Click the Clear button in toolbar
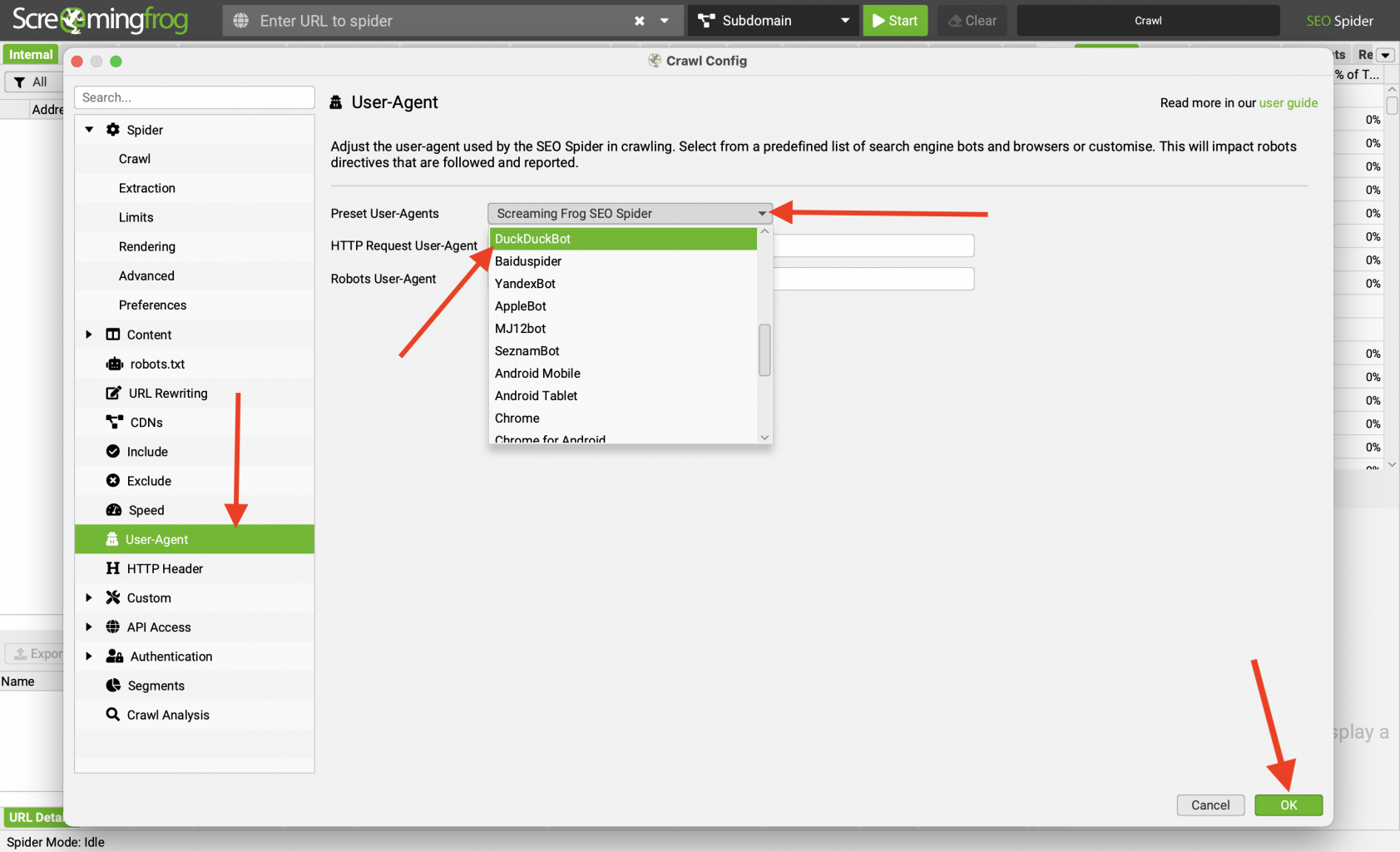Screen dimensions: 1400x852 click(x=972, y=21)
